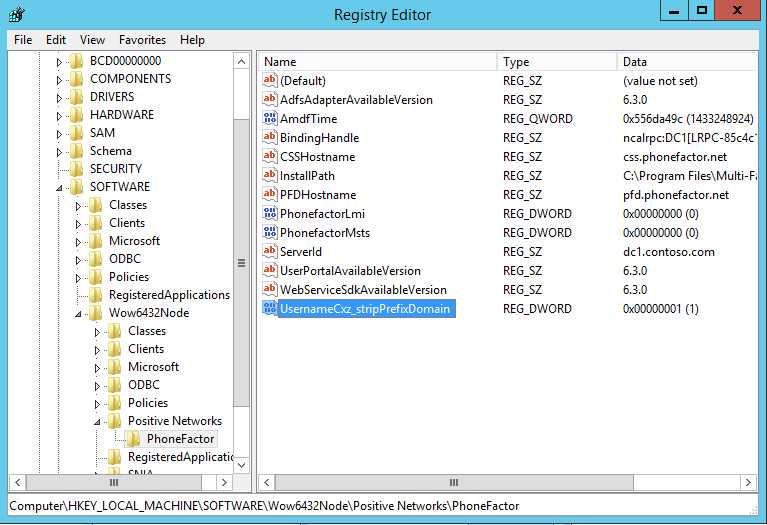Click the Wow6432Node folder icon
Viewport: 767px width, 525px height.
click(95, 313)
